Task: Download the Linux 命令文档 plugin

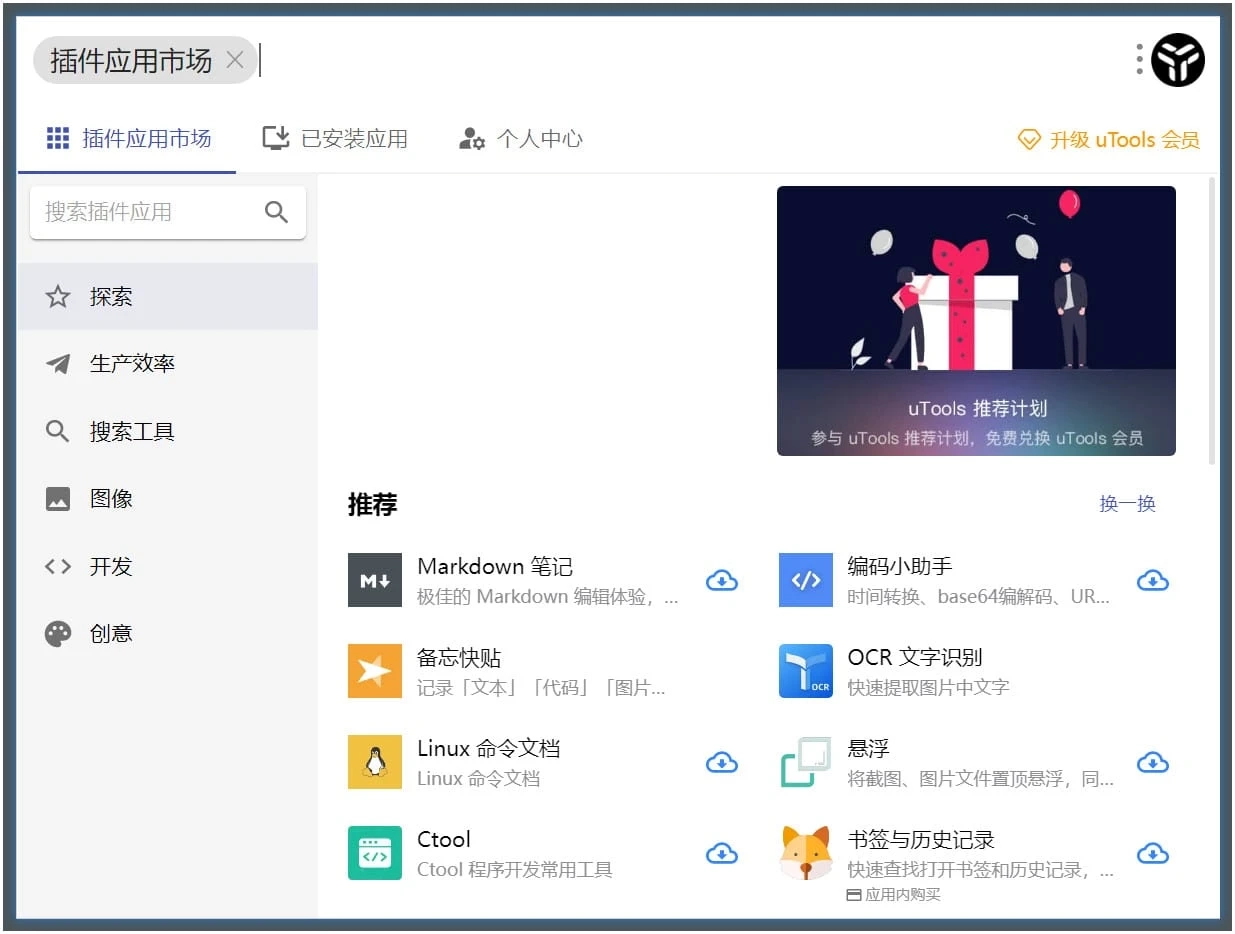Action: (721, 763)
